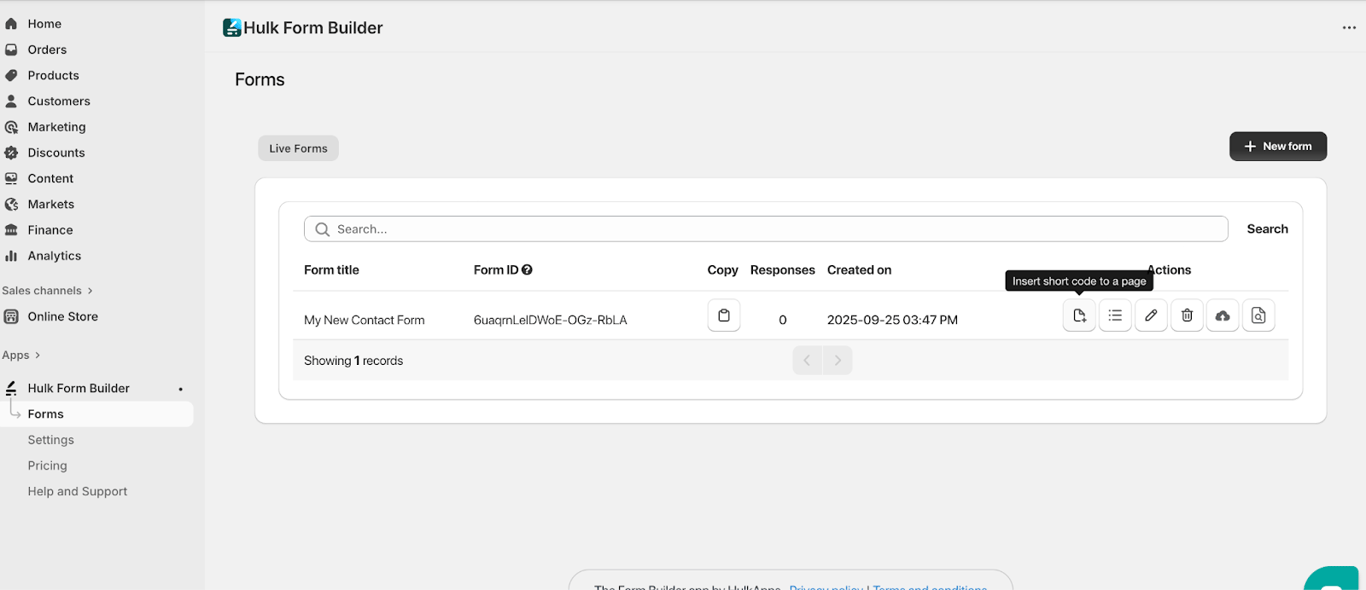Screen dimensions: 1366x590
Task: Preview the form with the magnifier document icon
Action: [x=1258, y=316]
